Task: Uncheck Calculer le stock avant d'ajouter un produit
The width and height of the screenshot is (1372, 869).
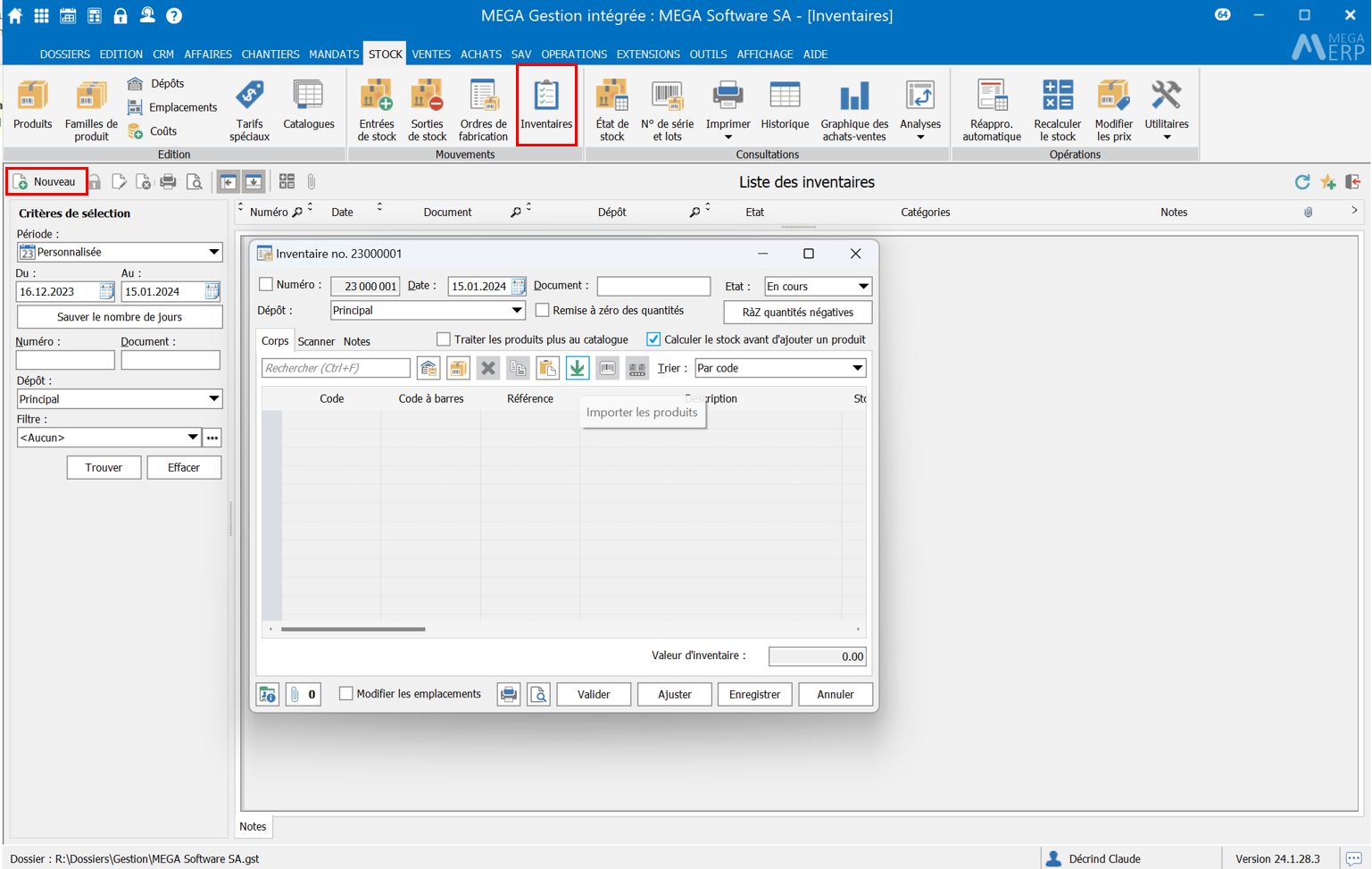Action: coord(653,339)
